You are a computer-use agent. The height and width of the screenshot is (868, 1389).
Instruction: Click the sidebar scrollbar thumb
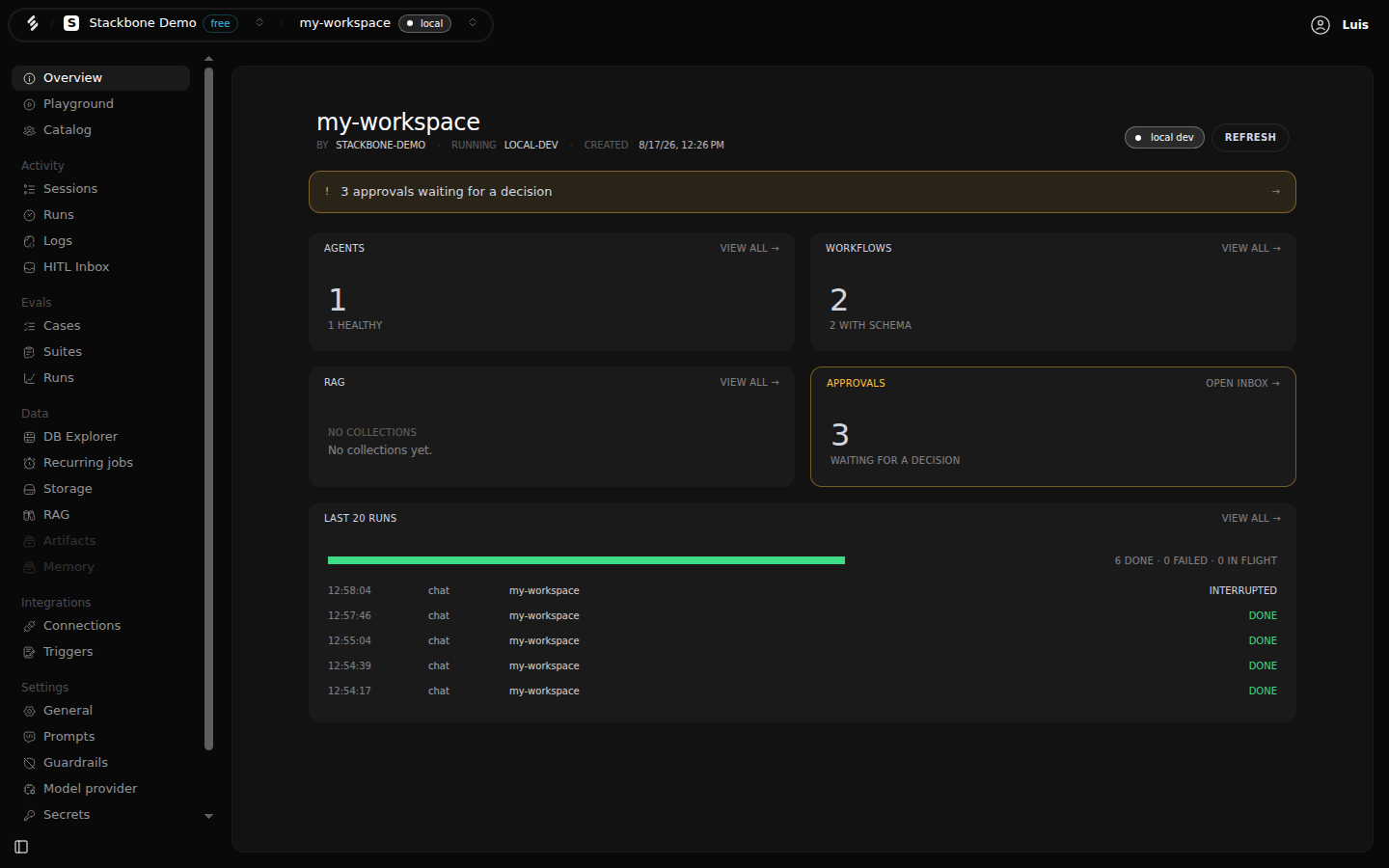click(x=208, y=408)
